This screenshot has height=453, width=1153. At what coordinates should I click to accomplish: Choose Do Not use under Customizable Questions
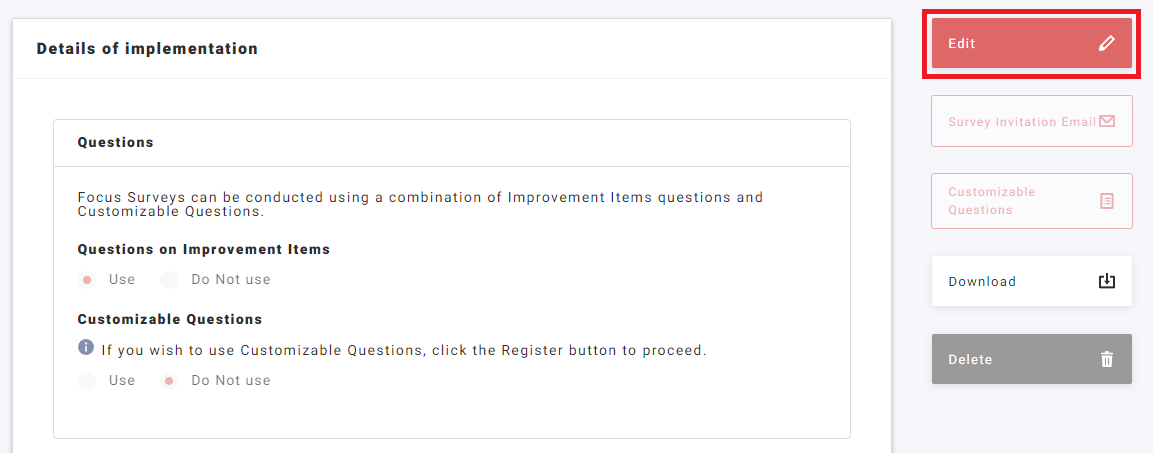(170, 381)
